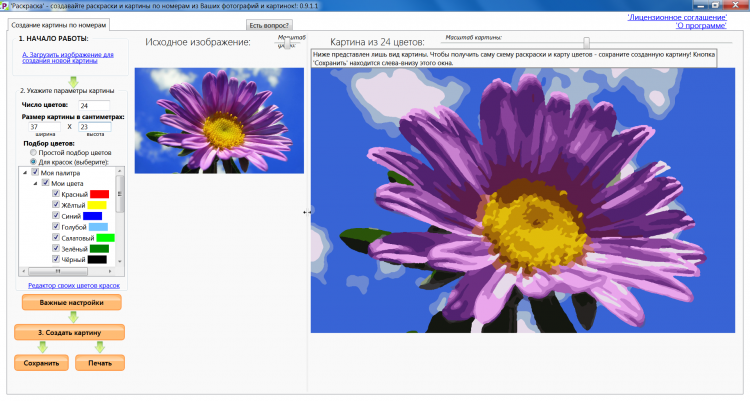This screenshot has height=401, width=750.
Task: Click the 'Печать' button
Action: (100, 363)
